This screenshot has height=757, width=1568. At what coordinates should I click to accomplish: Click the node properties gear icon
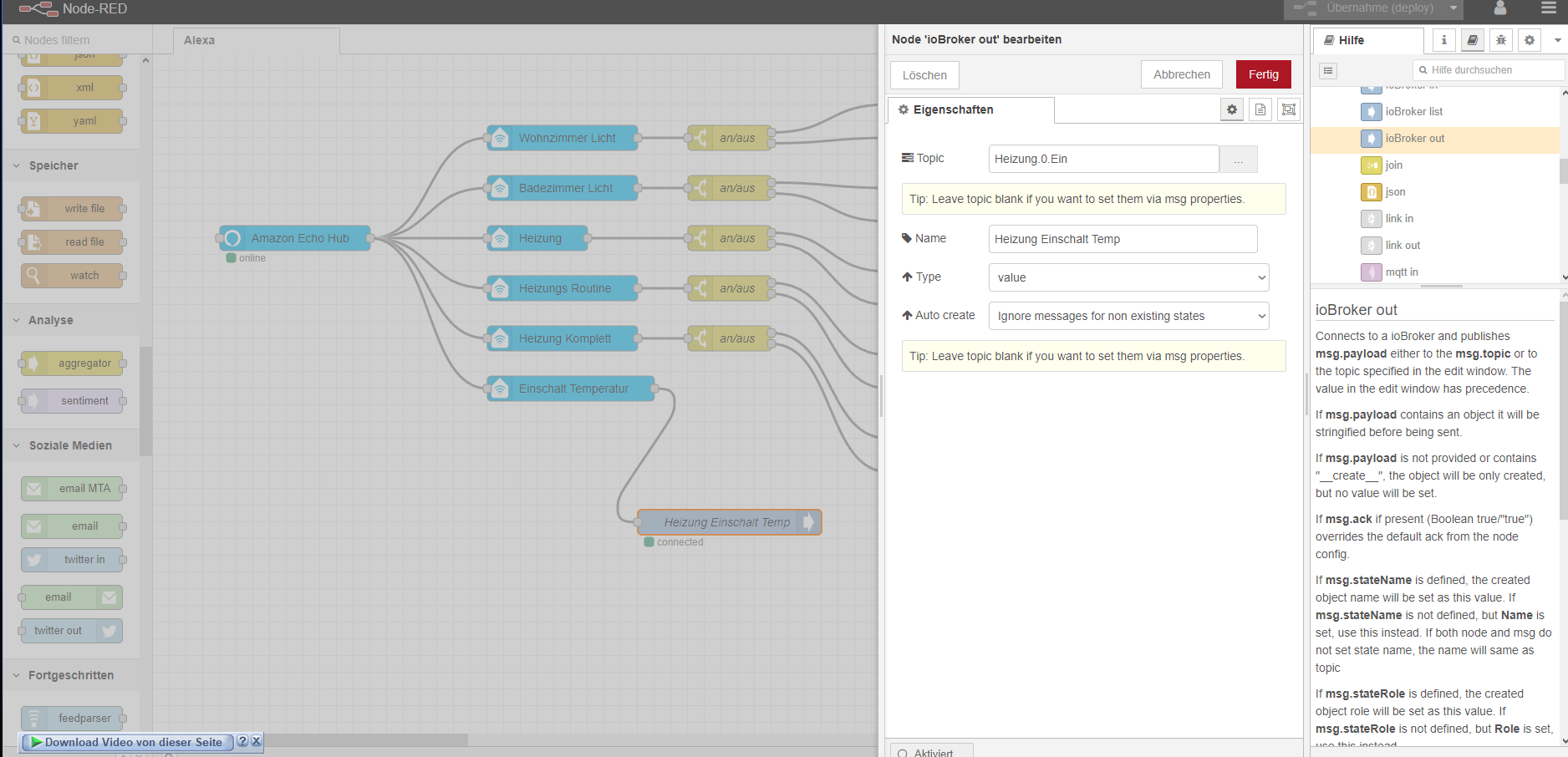[x=1232, y=109]
